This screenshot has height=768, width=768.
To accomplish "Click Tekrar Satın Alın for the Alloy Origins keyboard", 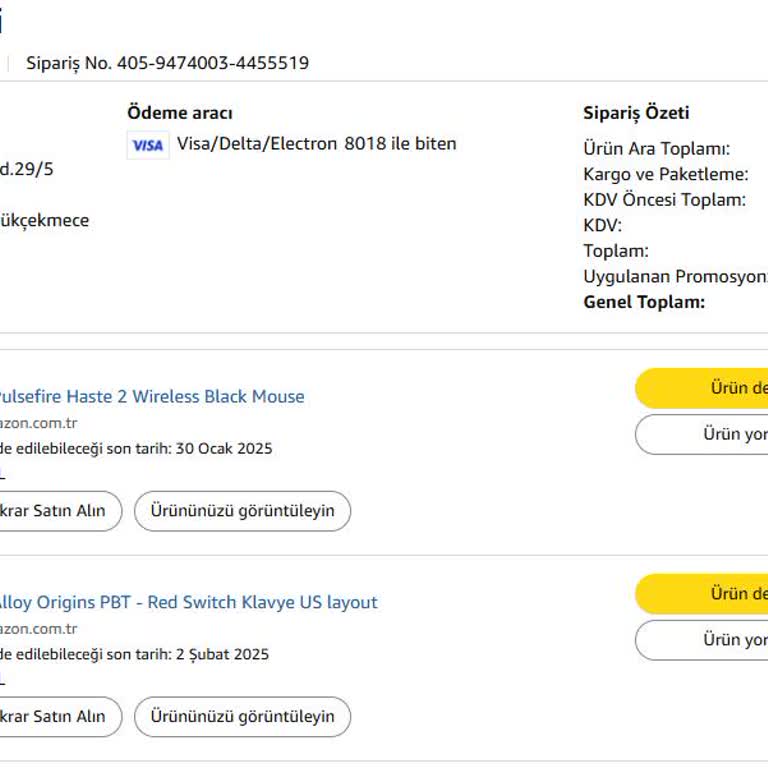I will click(59, 717).
